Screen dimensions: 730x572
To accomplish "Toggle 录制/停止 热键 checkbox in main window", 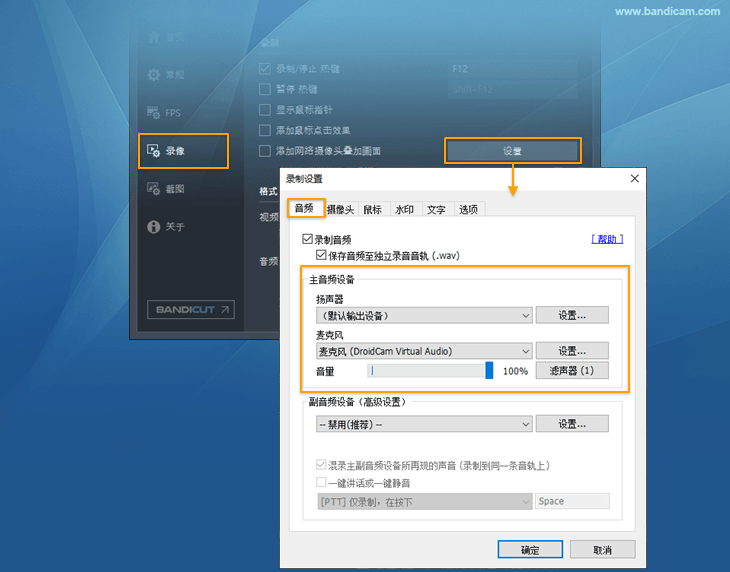I will pyautogui.click(x=264, y=69).
